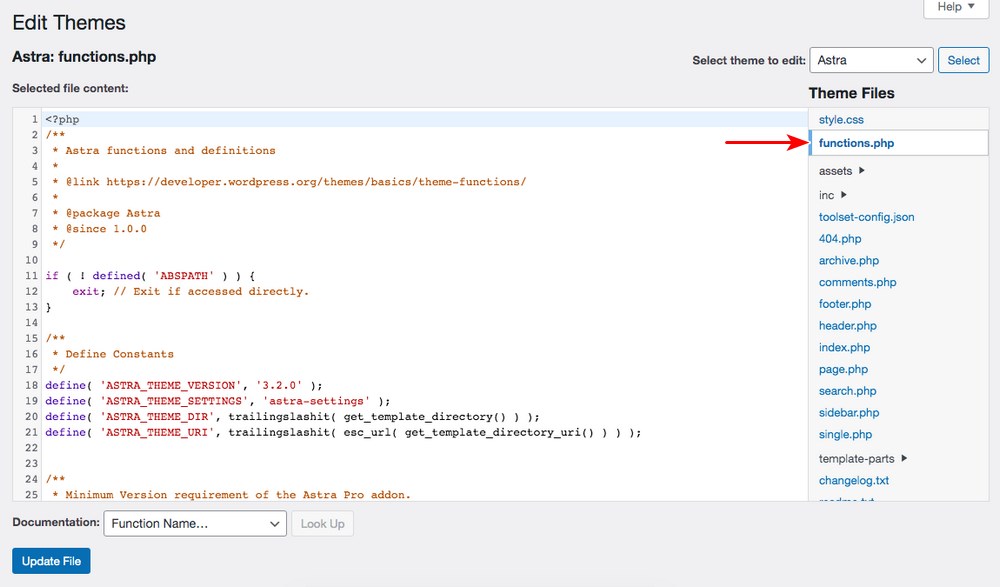Open footer.php theme file
Viewport: 1000px width, 587px height.
[x=845, y=304]
